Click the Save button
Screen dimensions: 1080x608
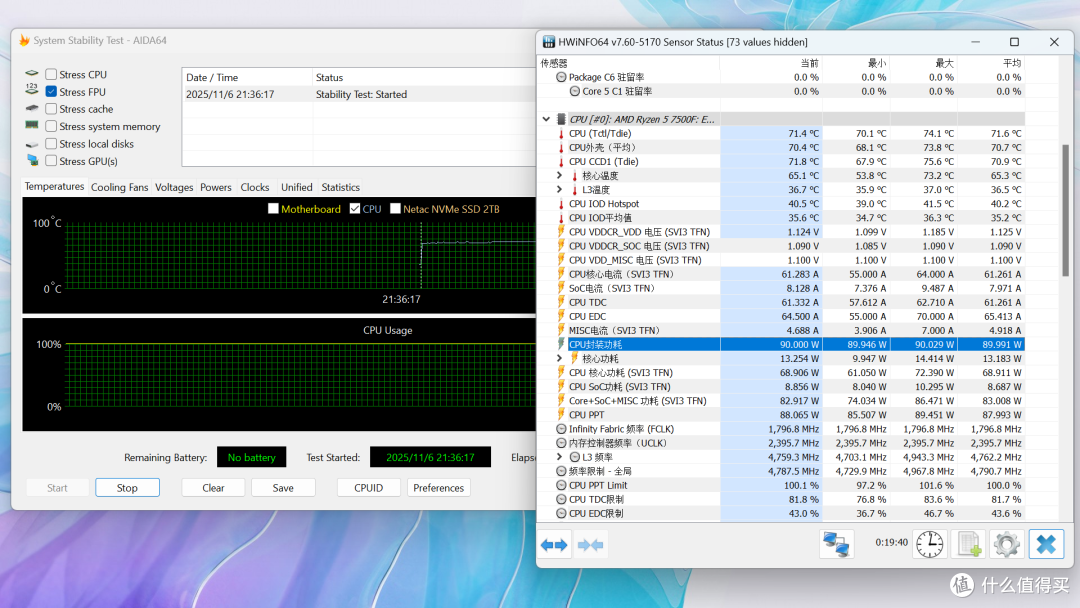283,488
